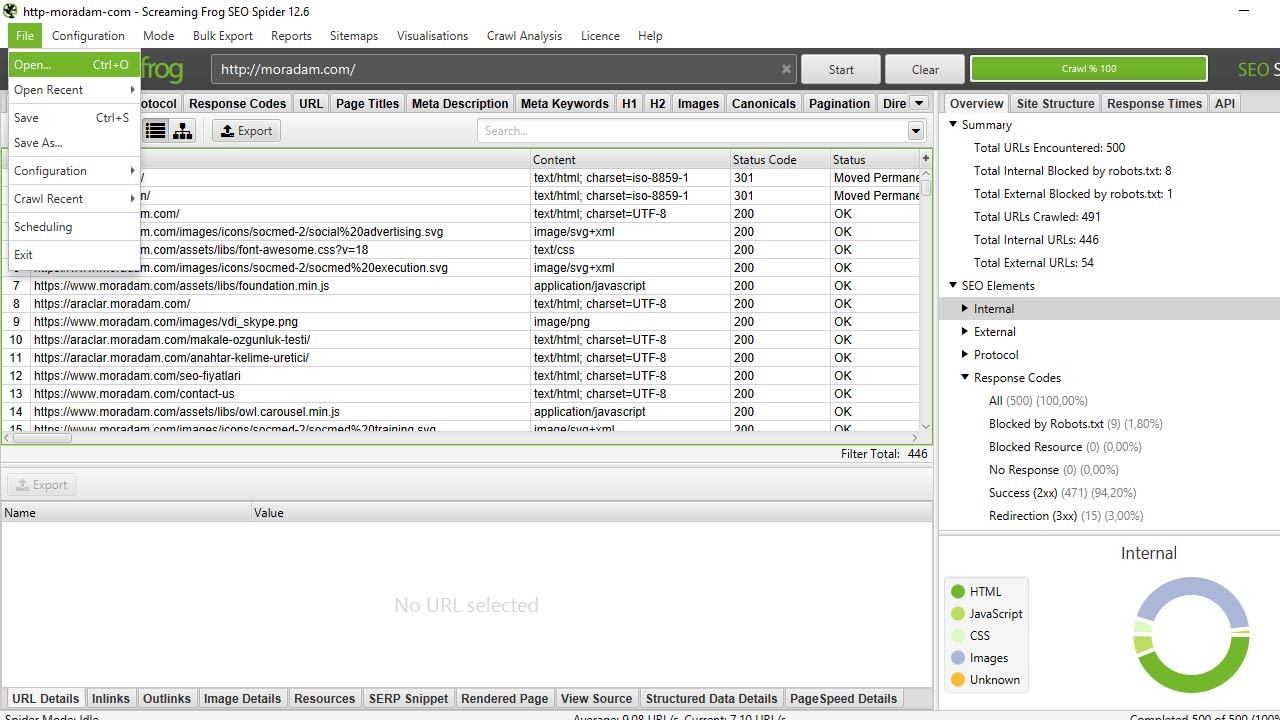This screenshot has width=1280, height=720.
Task: Switch to the Response Codes tab
Action: click(238, 103)
